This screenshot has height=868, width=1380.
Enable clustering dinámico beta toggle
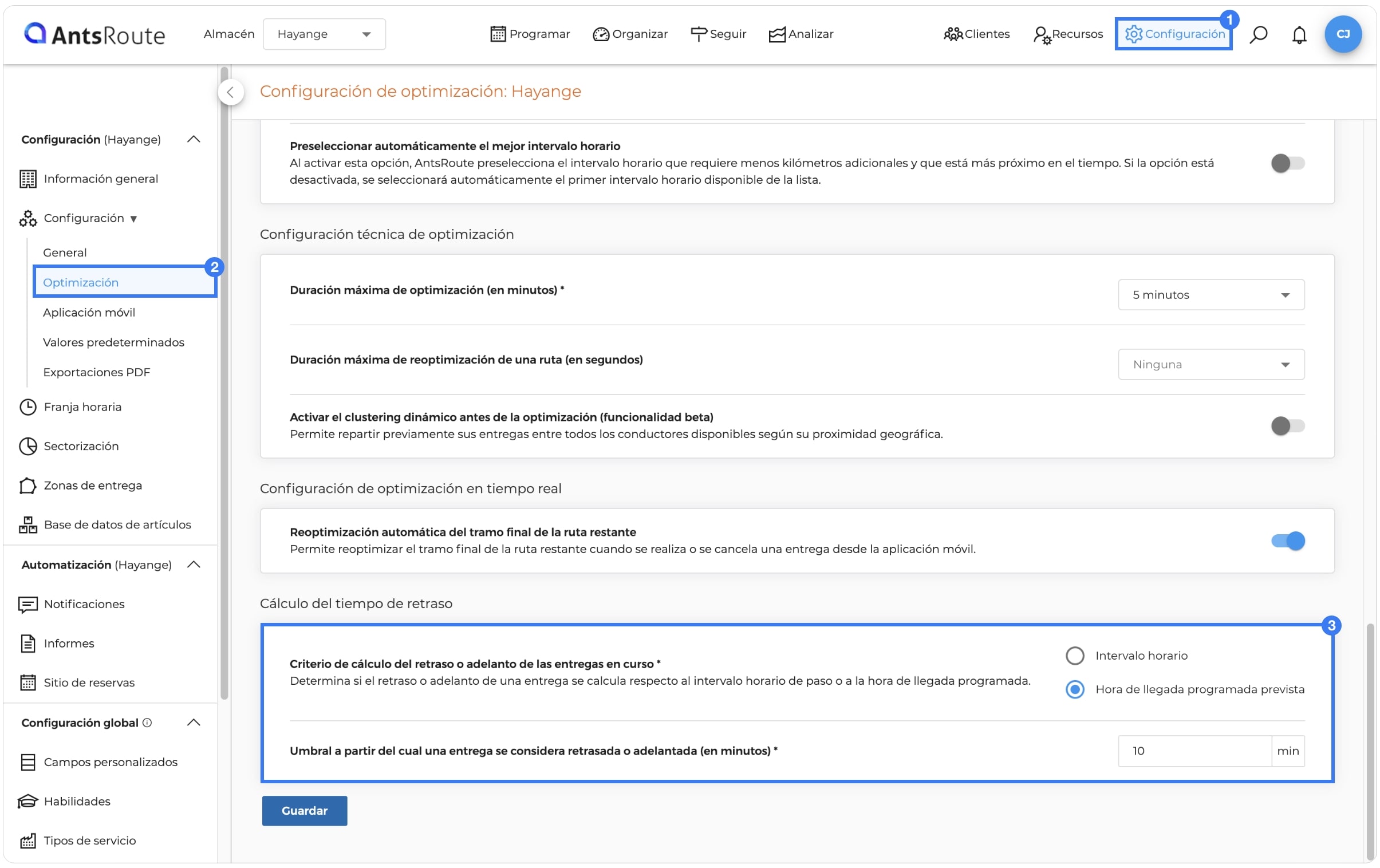[1287, 425]
